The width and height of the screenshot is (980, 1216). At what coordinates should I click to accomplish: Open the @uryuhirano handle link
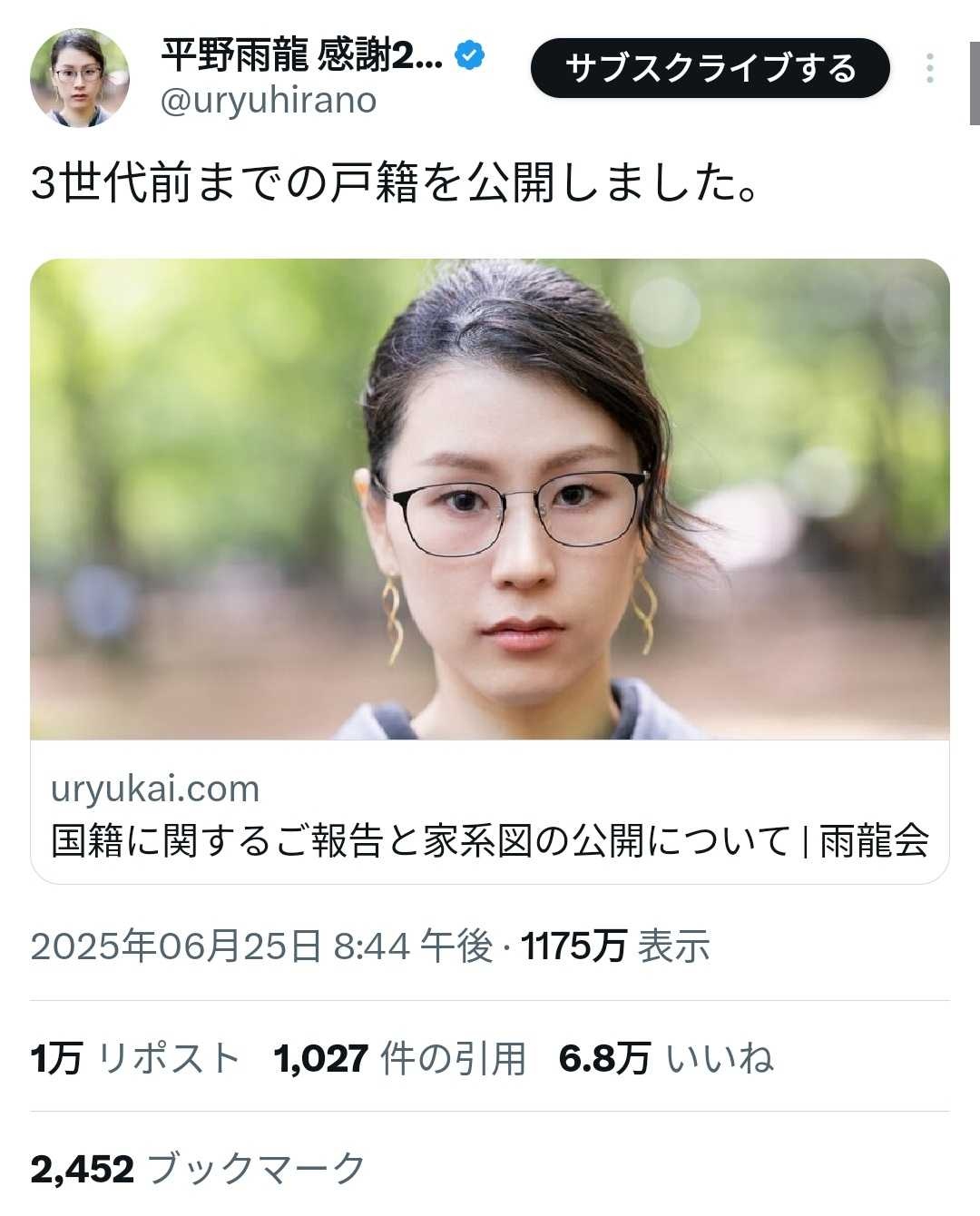tap(269, 100)
